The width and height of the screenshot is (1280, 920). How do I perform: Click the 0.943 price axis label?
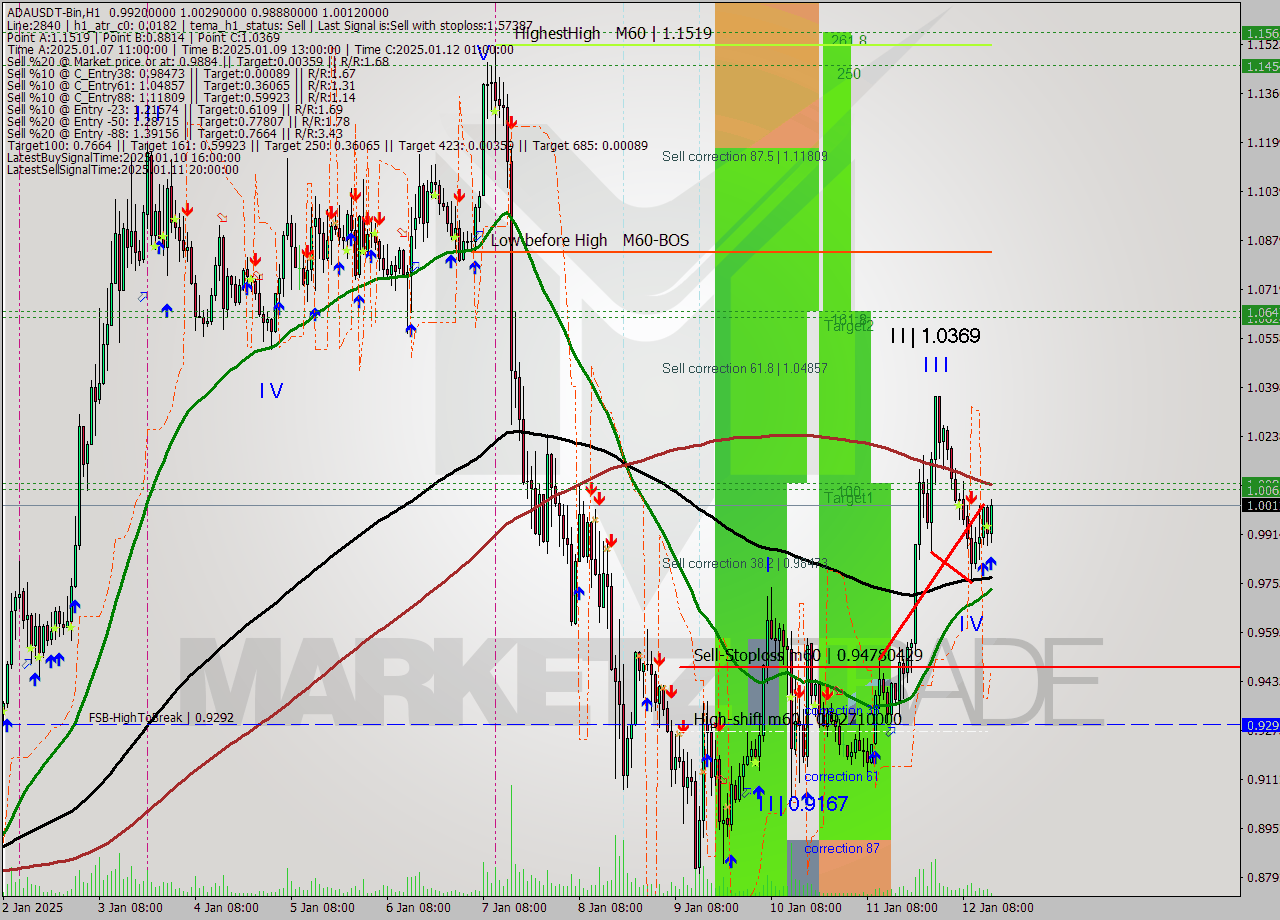click(1261, 681)
